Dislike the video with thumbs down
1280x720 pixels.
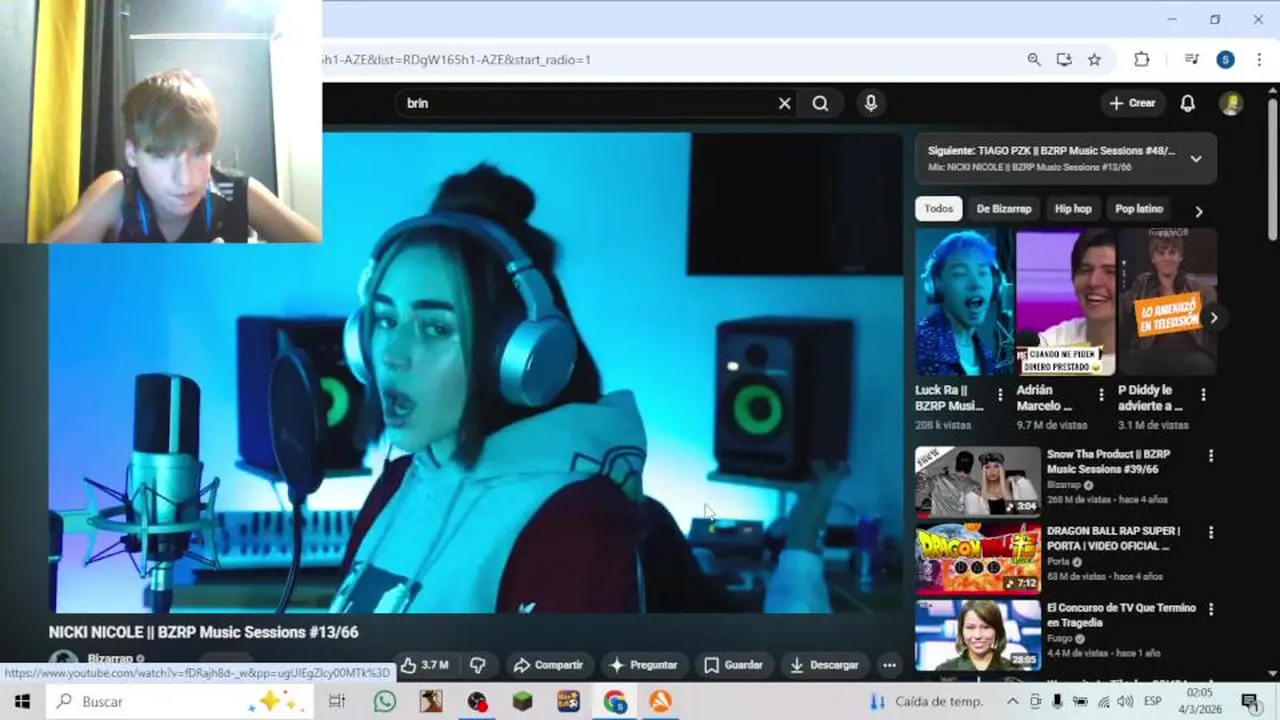point(478,665)
